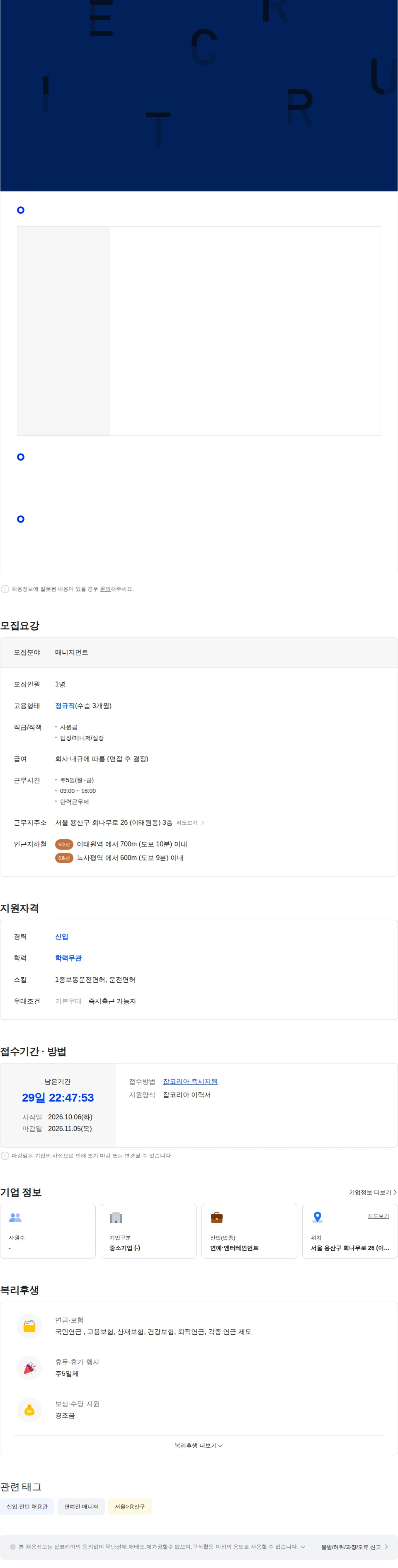
Task: Click the 중소기업 company type card
Action: point(148,1231)
